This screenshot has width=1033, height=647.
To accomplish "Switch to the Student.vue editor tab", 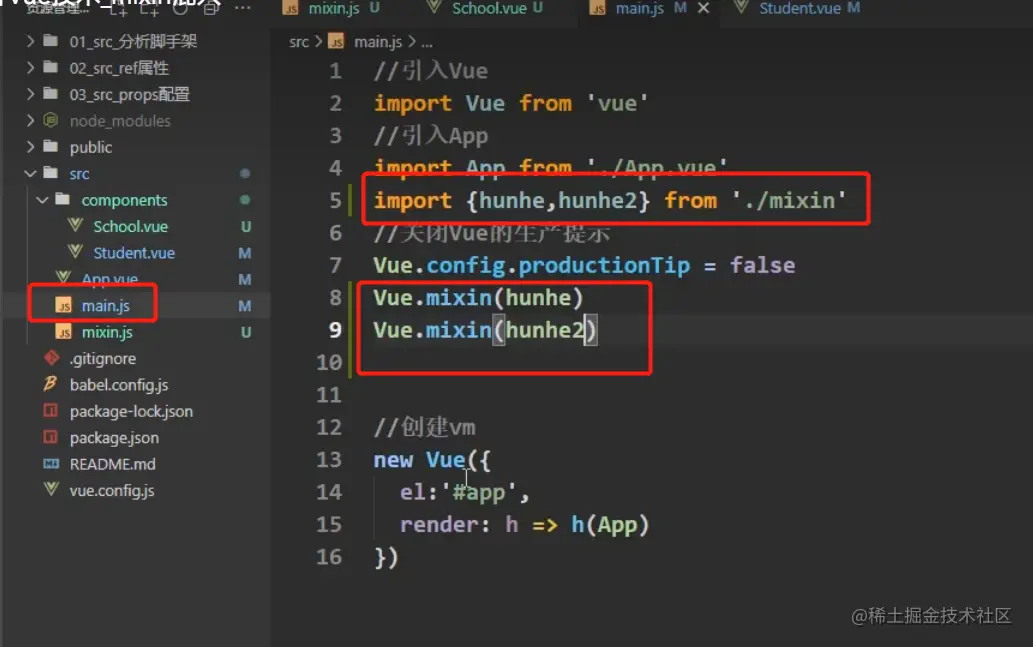I will (x=800, y=9).
